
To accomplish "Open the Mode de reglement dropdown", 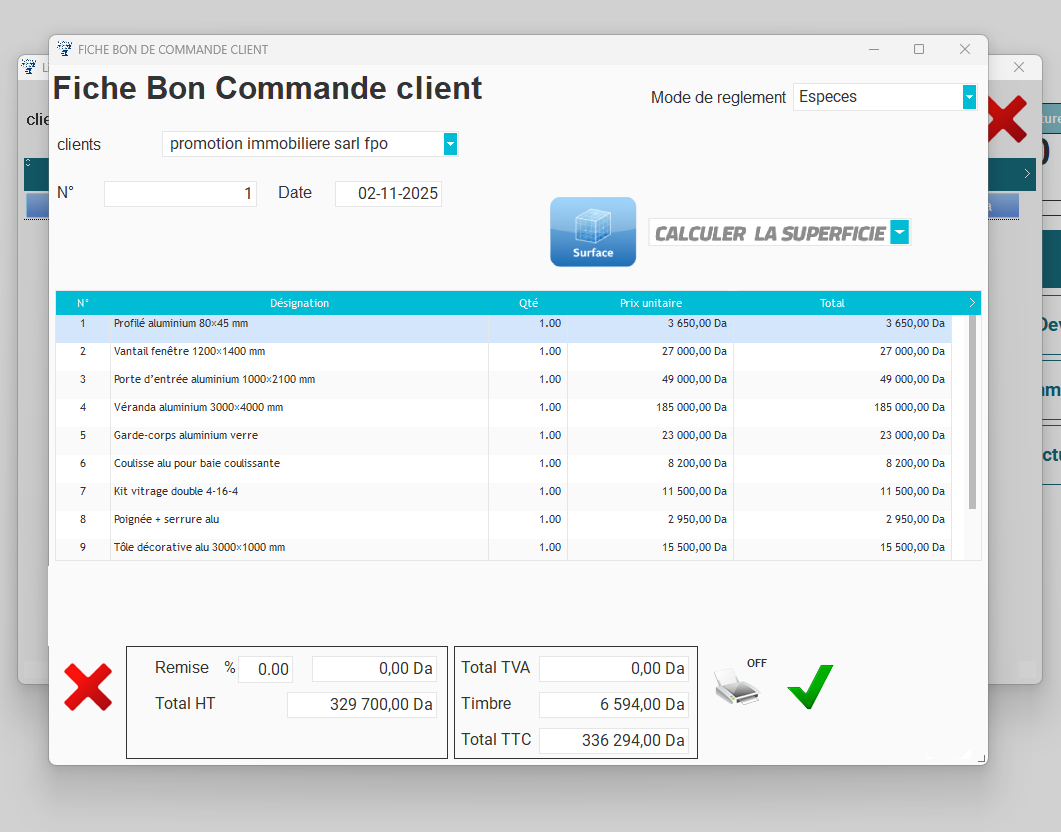I will 968,97.
